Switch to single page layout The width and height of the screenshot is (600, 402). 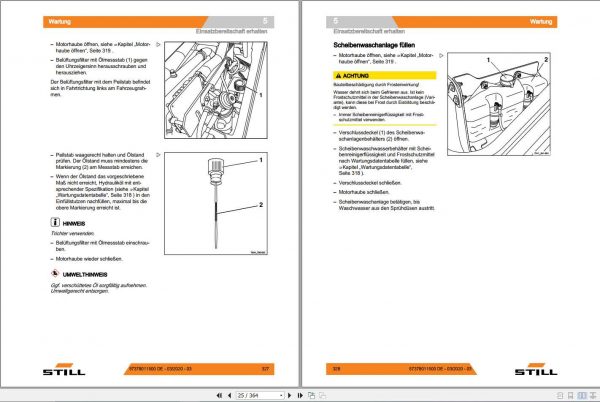click(x=560, y=395)
